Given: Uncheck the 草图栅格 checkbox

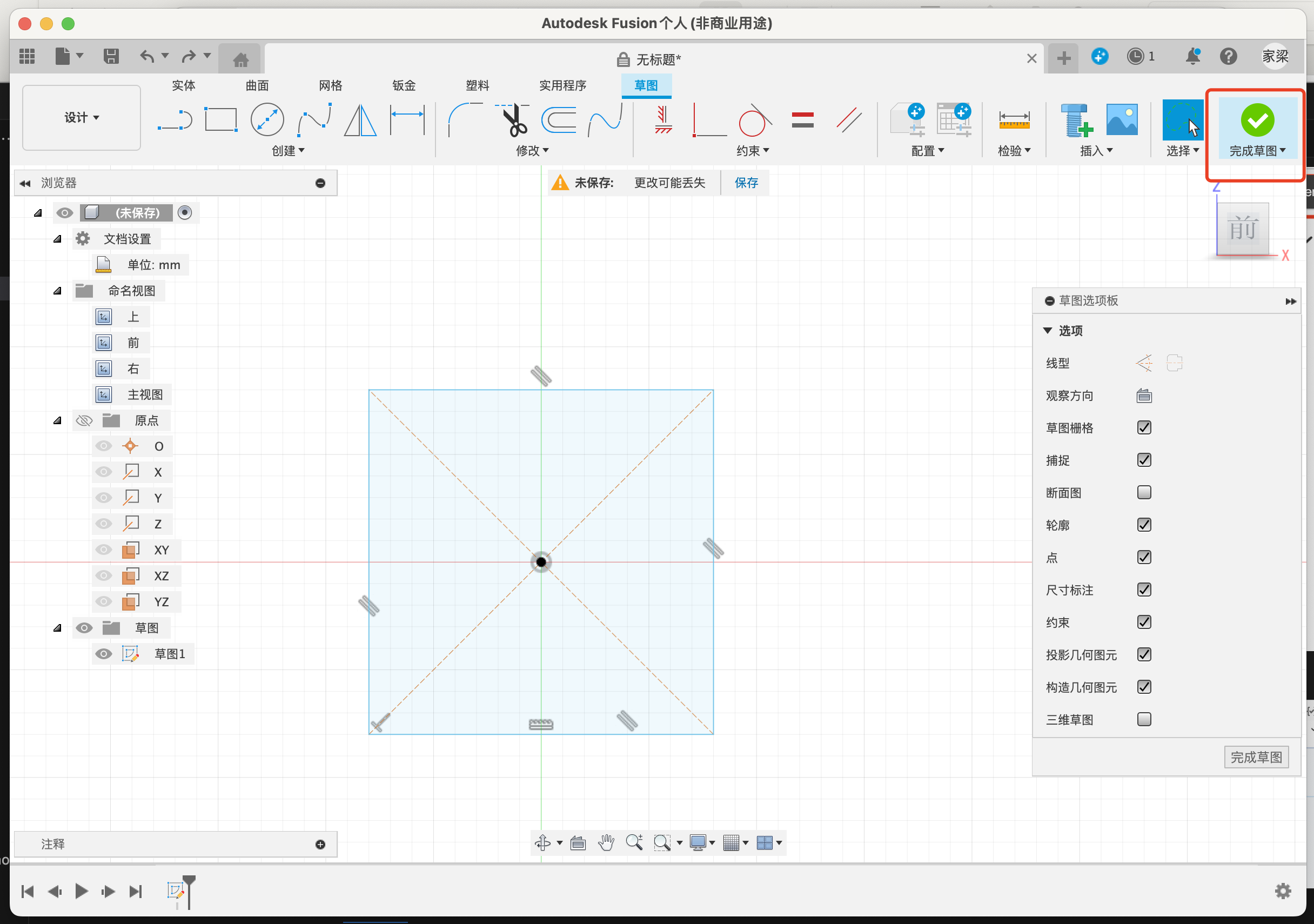Looking at the screenshot, I should [x=1144, y=427].
